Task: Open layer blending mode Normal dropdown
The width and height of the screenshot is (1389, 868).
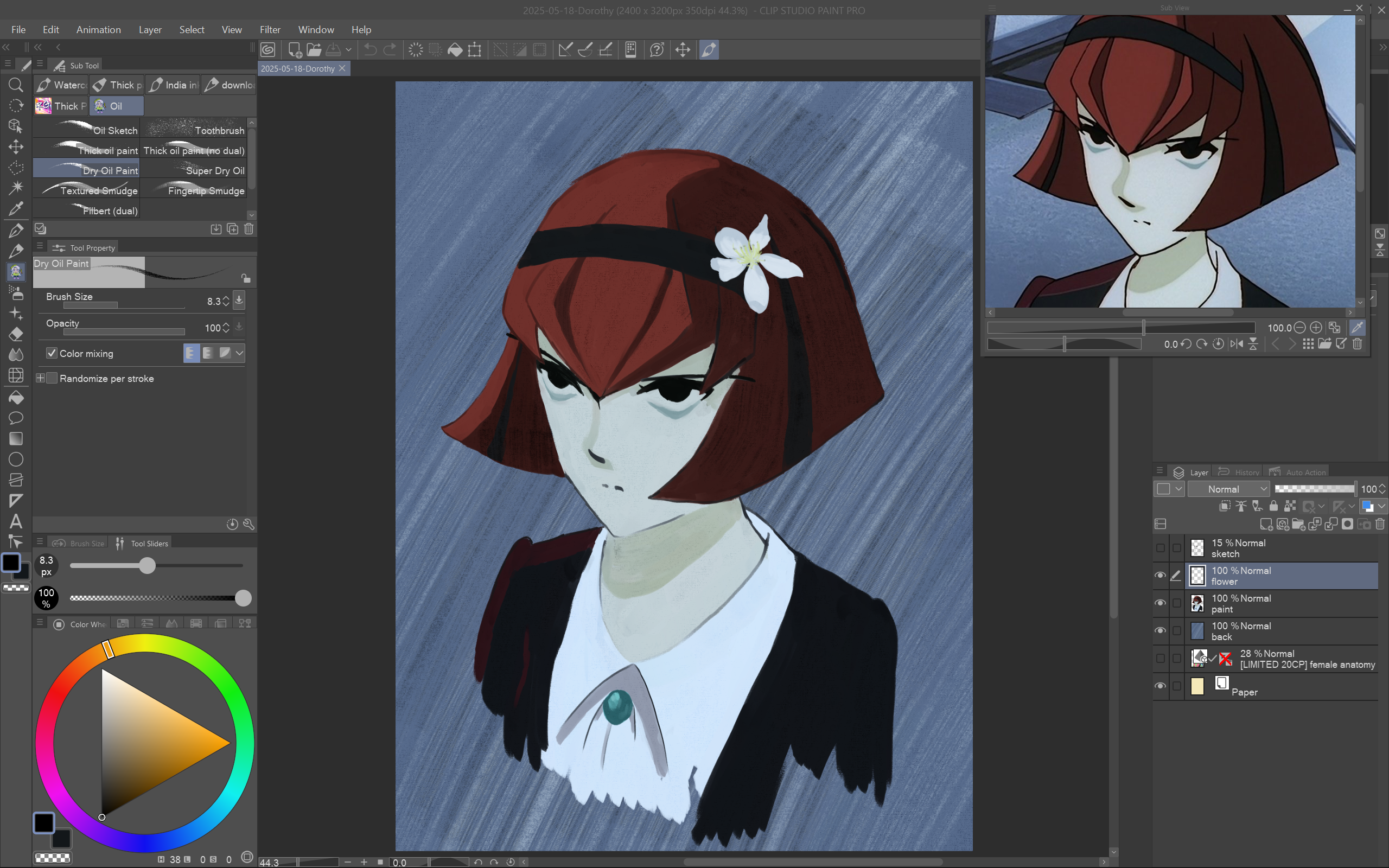Action: [1228, 489]
